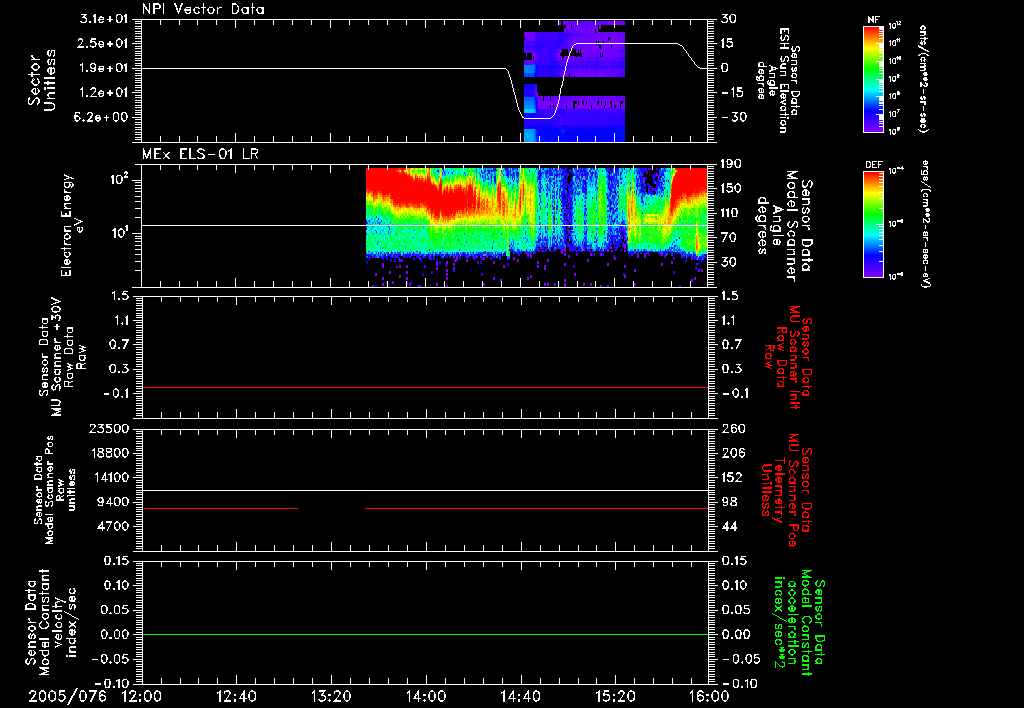Click the "18800" scanner position tick label
The width and height of the screenshot is (1024, 708).
[x=109, y=453]
